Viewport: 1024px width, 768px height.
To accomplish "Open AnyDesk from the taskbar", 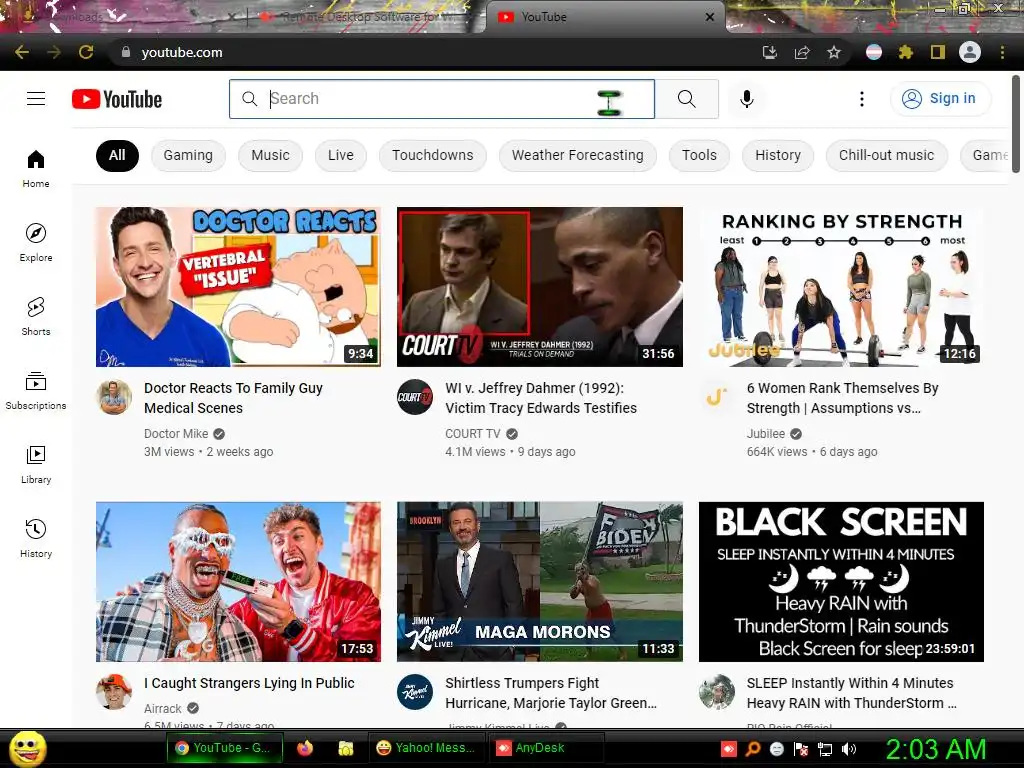I will pos(546,748).
